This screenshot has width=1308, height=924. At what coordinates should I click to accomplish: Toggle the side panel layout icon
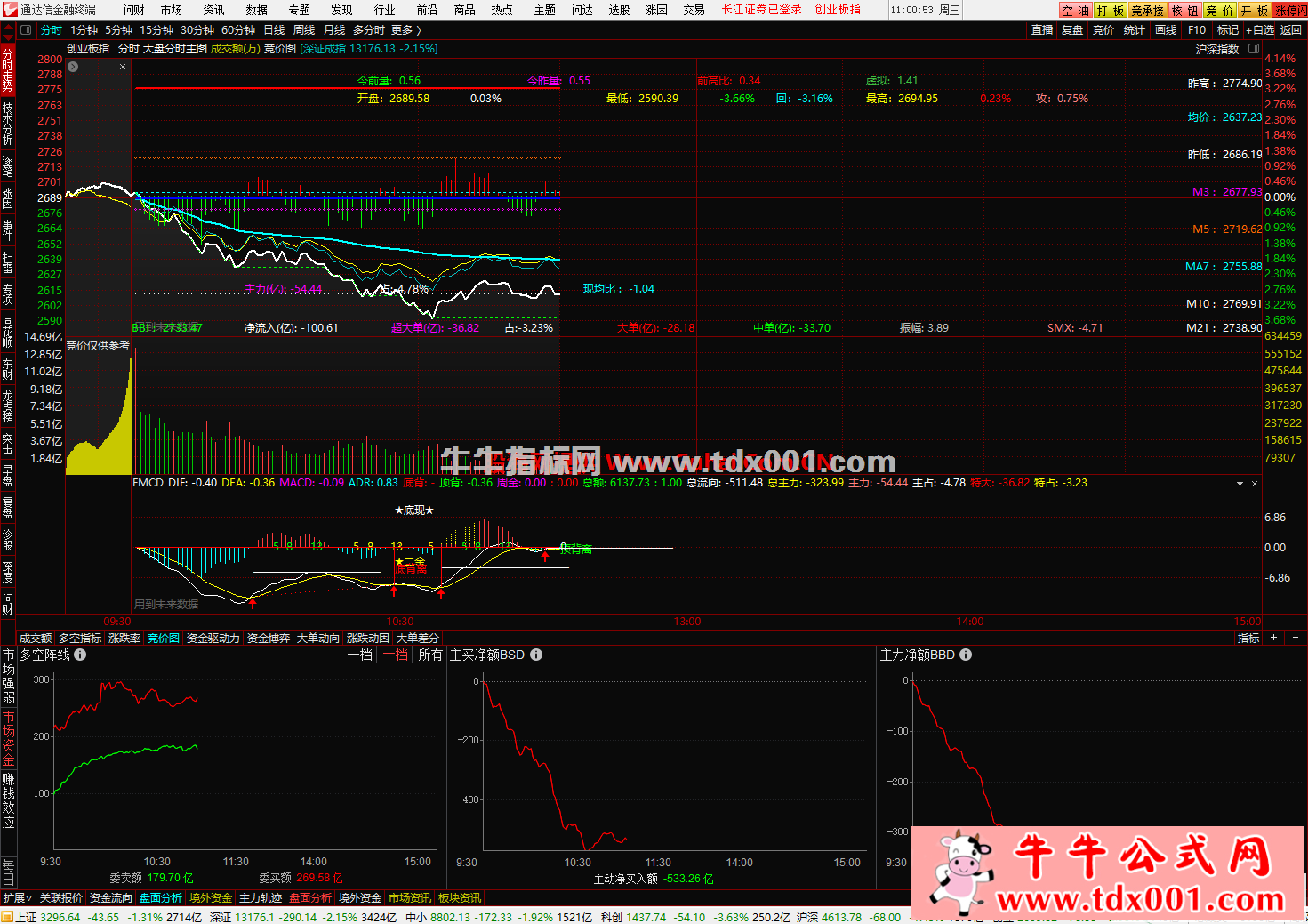[x=25, y=30]
